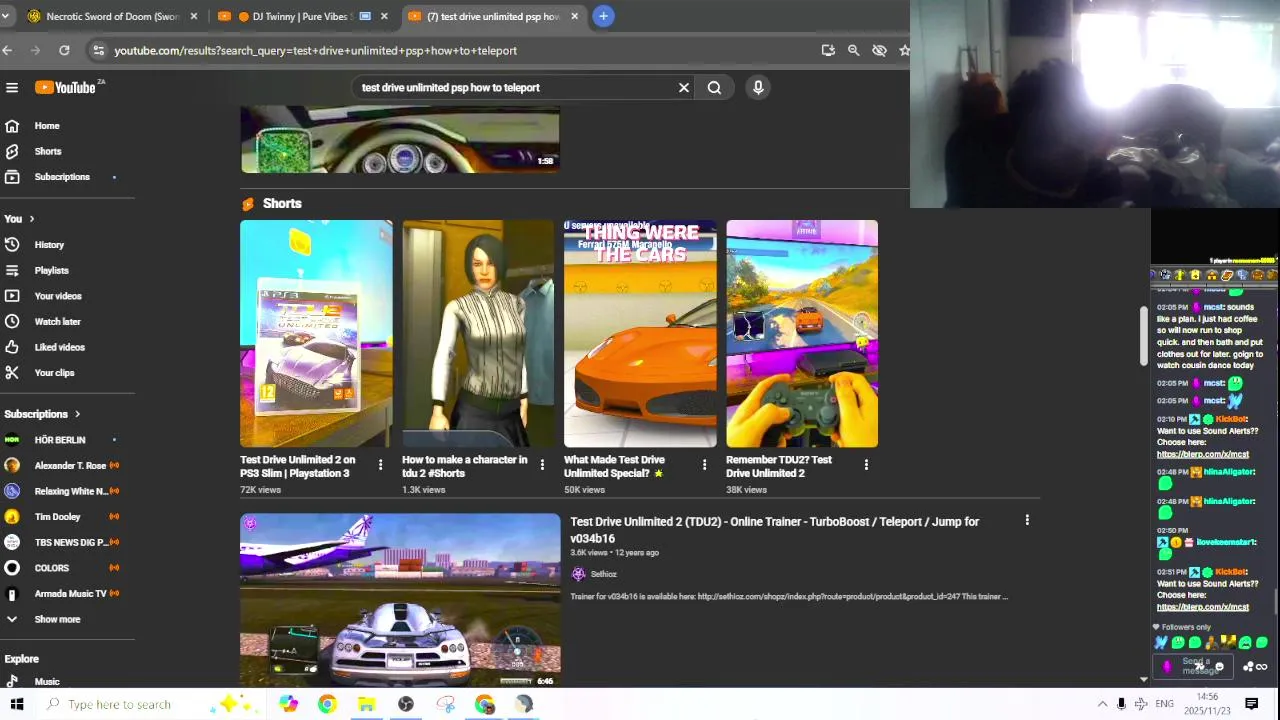
Task: Open Test Drive Unlimited 2 Online Trainer title
Action: (x=774, y=530)
